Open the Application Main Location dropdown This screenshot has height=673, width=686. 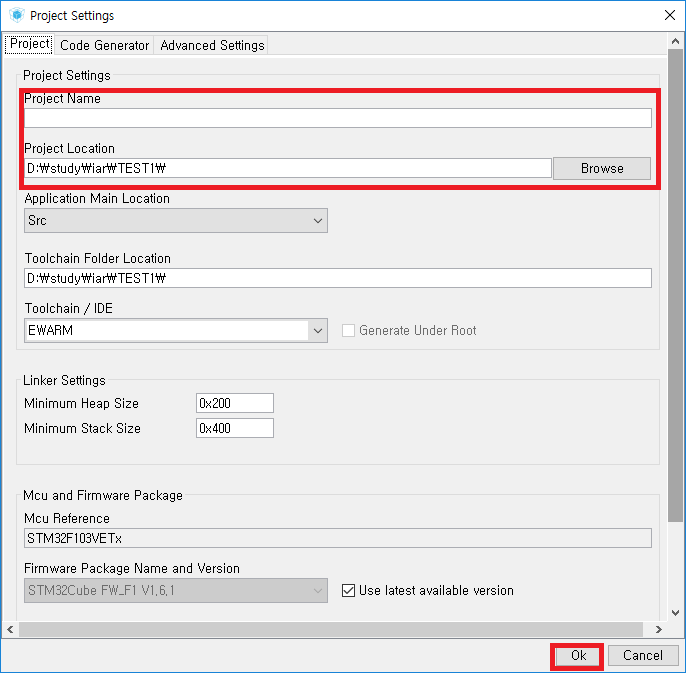pyautogui.click(x=176, y=221)
